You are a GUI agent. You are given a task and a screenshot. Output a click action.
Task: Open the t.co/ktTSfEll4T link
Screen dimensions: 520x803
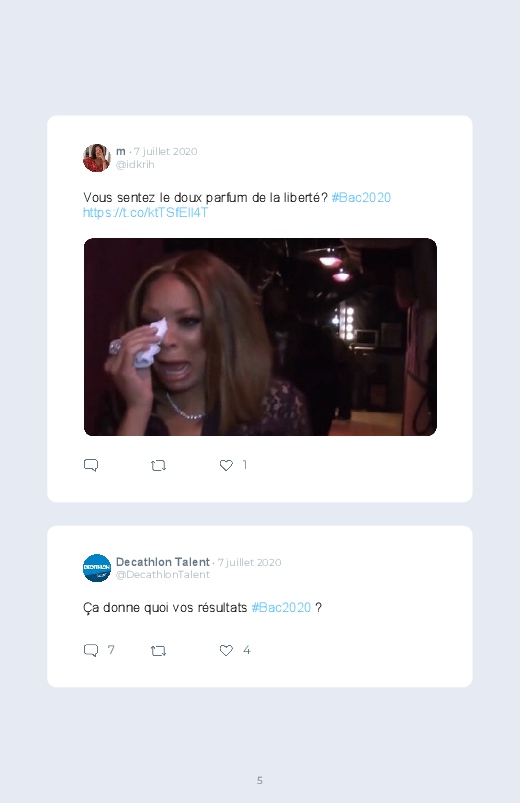point(145,213)
